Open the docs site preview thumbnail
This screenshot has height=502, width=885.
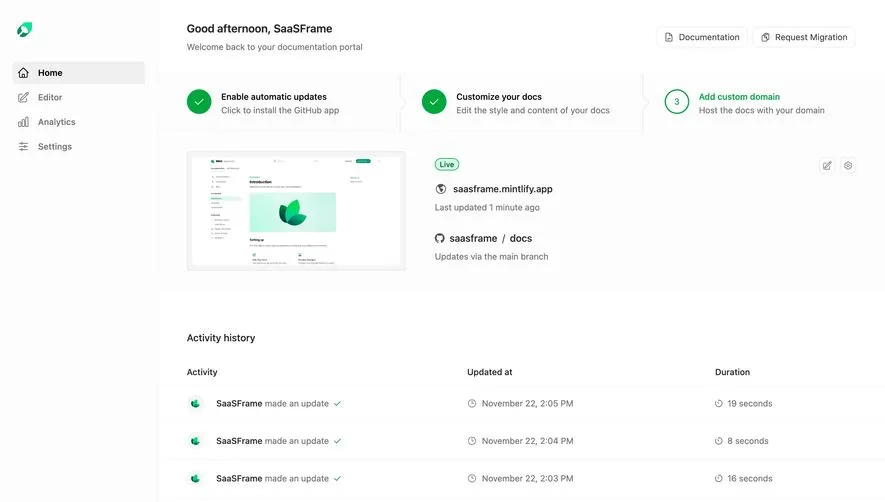[296, 211]
